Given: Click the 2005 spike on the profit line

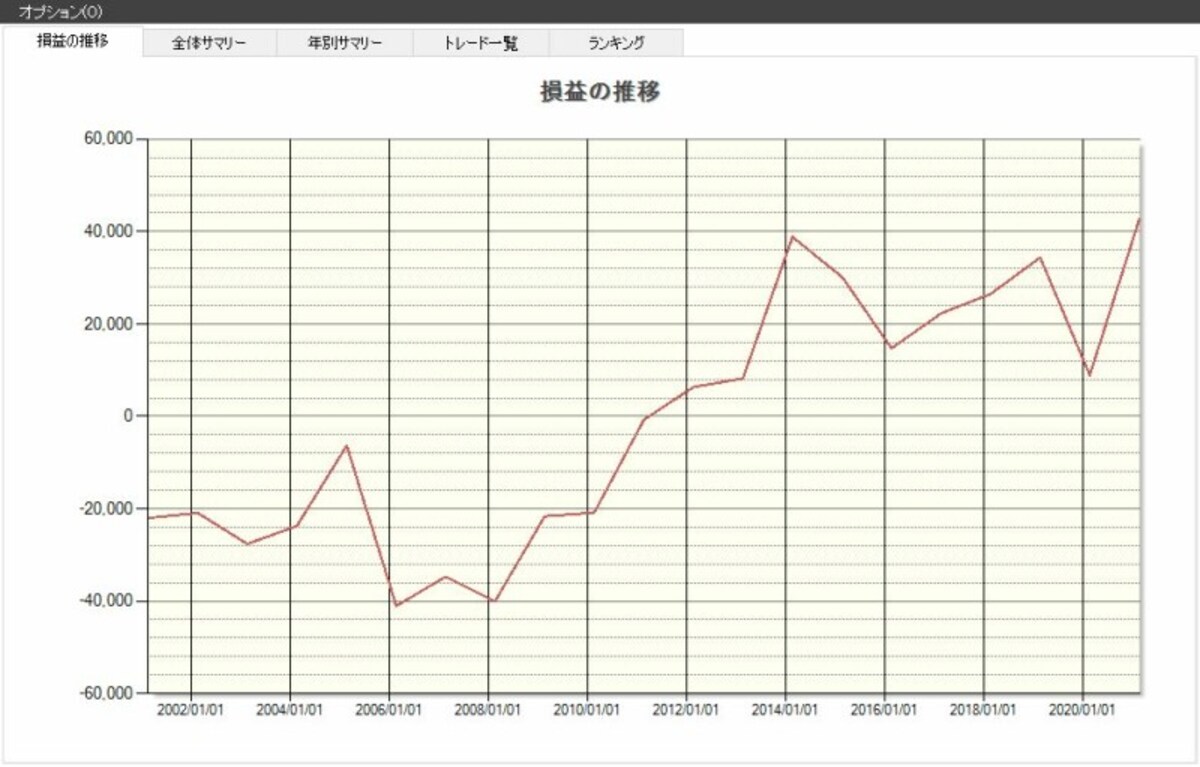Looking at the screenshot, I should (x=346, y=445).
